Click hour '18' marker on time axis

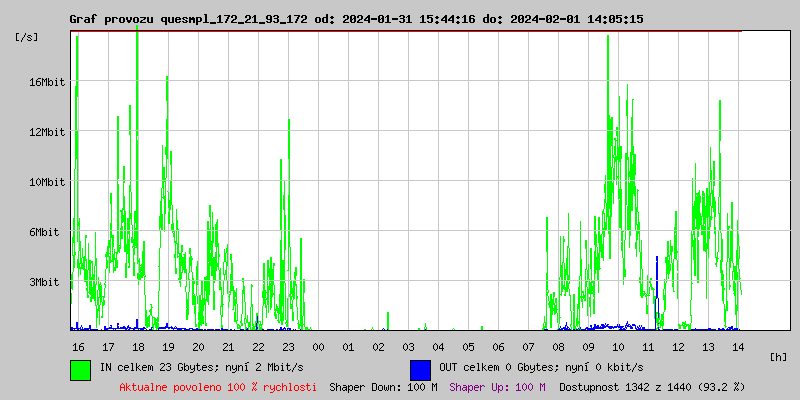138,347
